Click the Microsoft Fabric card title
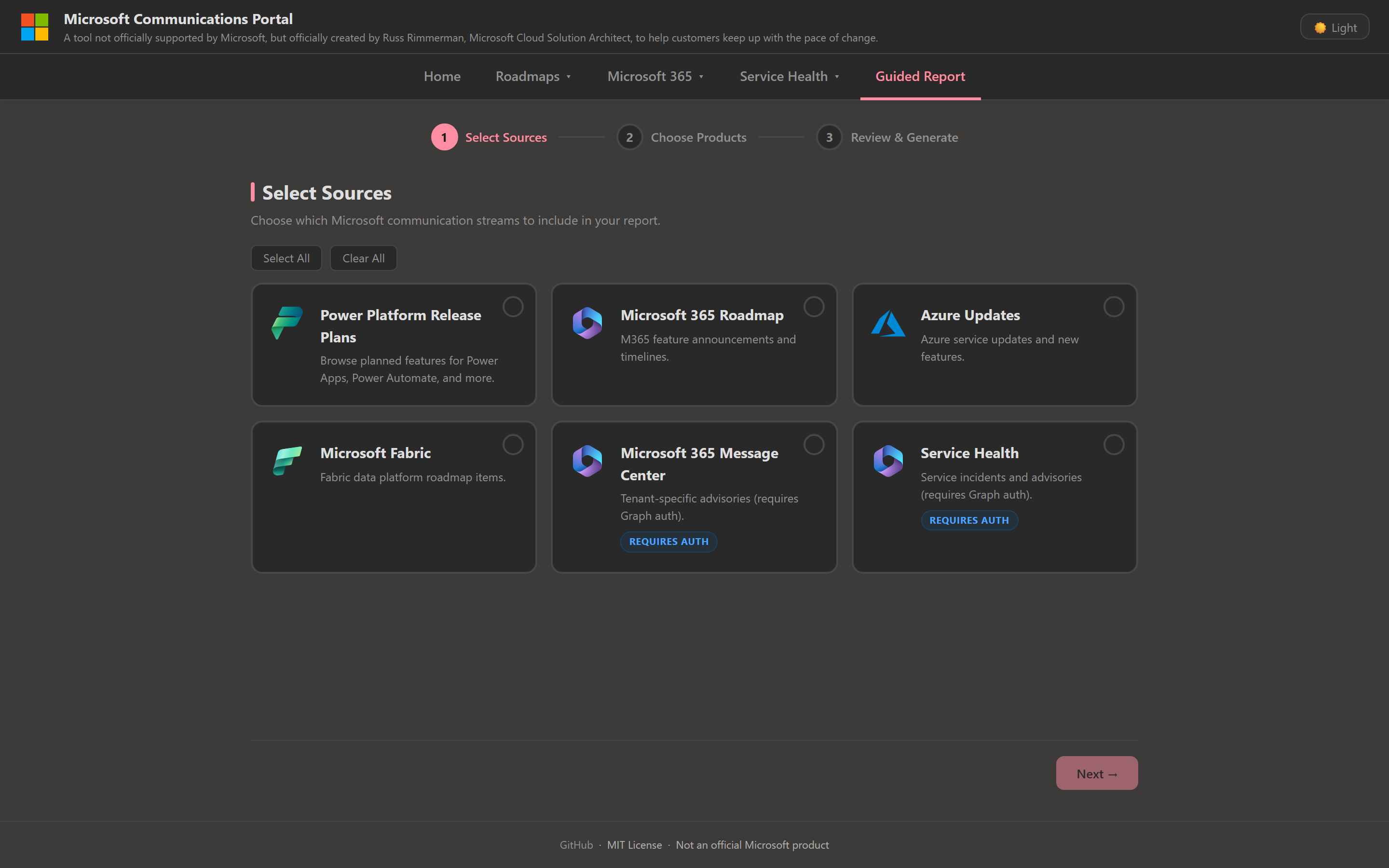This screenshot has width=1389, height=868. point(375,453)
